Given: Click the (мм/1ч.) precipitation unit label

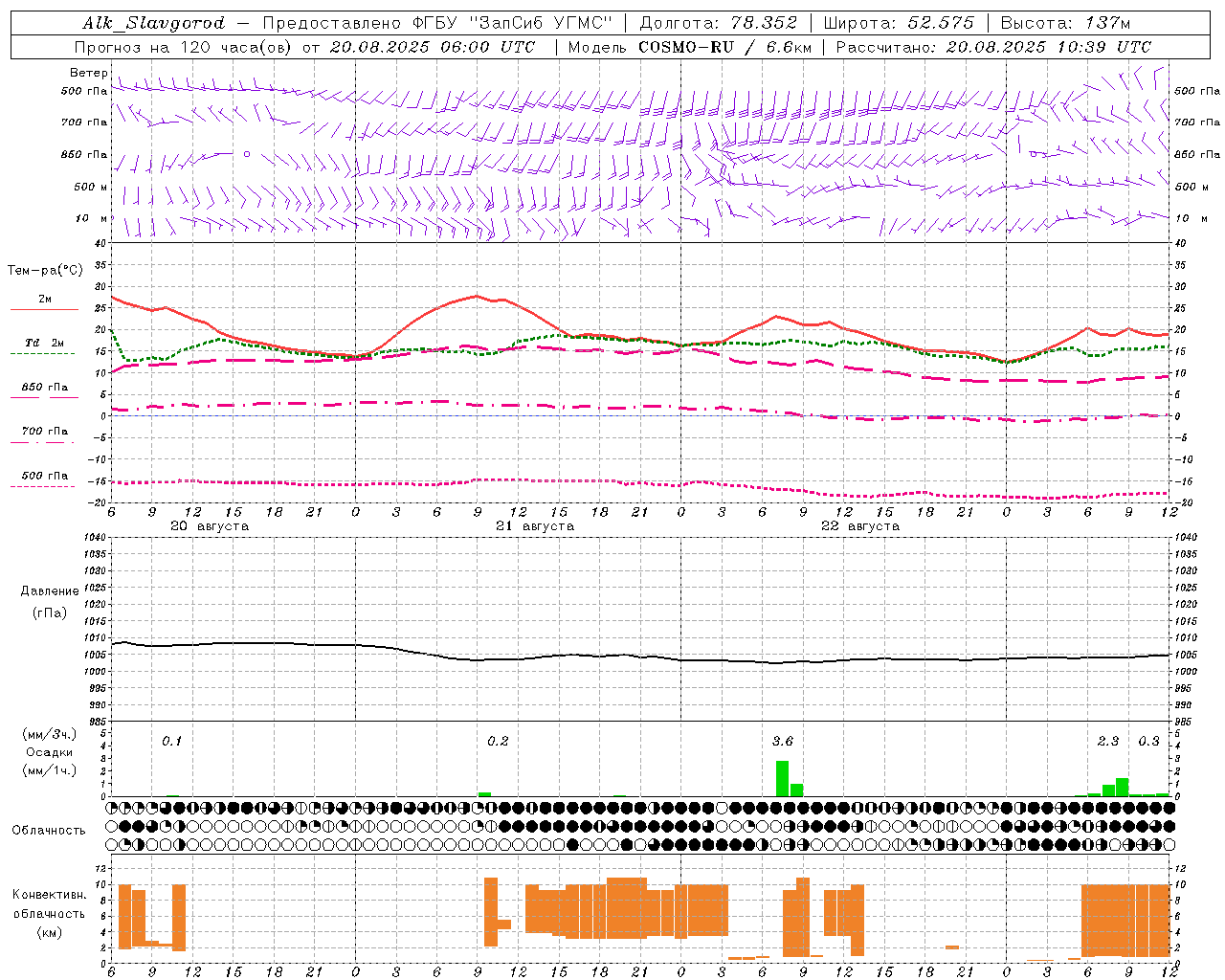Looking at the screenshot, I should (x=50, y=770).
